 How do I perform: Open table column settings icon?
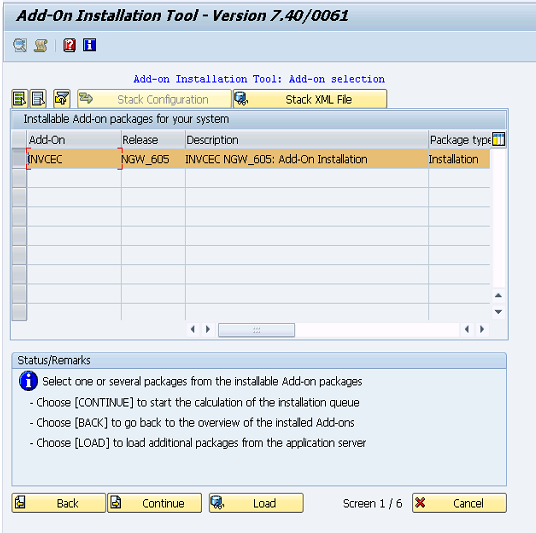498,139
